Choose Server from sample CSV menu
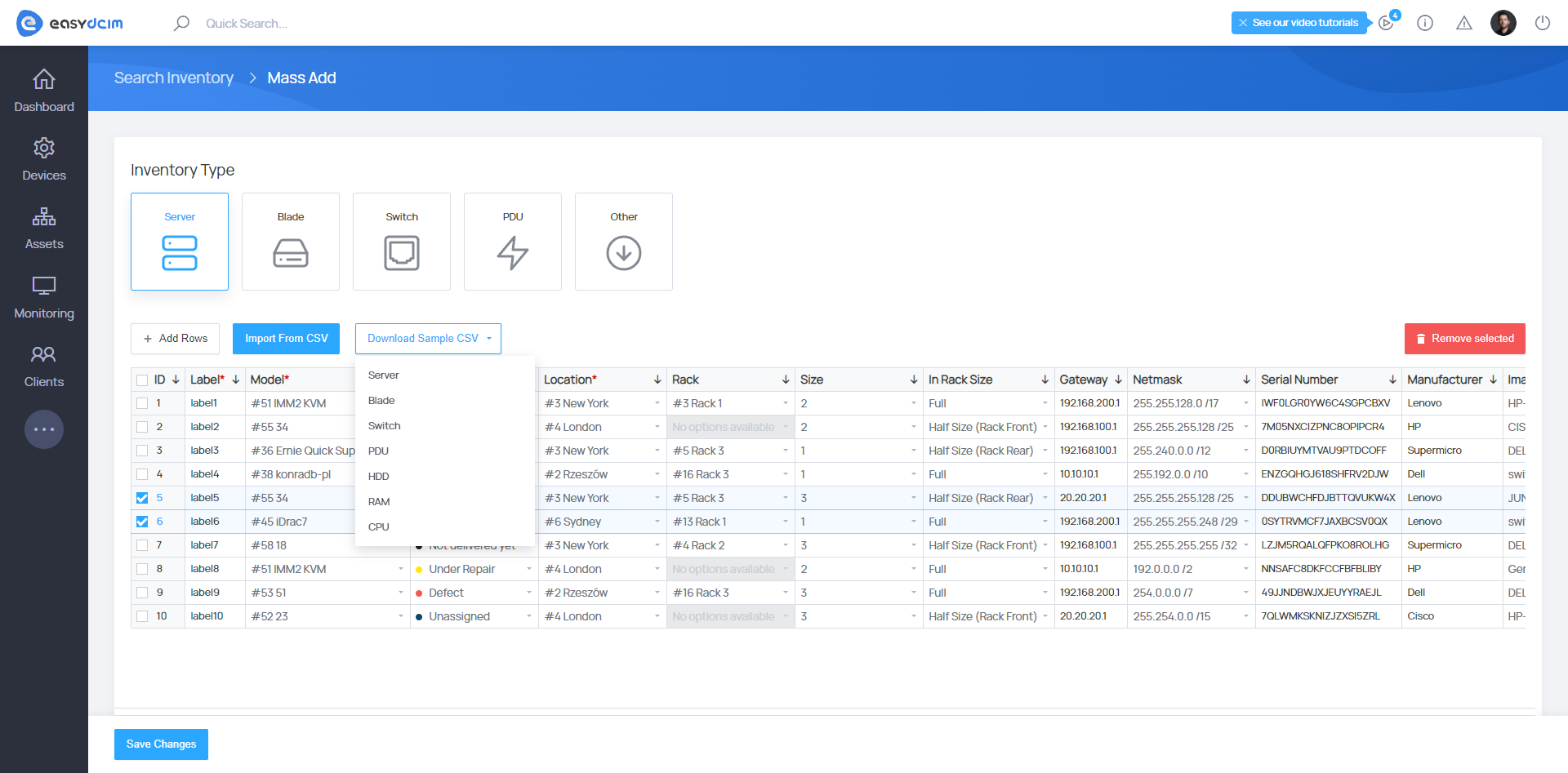Image resolution: width=1568 pixels, height=773 pixels. (445, 375)
